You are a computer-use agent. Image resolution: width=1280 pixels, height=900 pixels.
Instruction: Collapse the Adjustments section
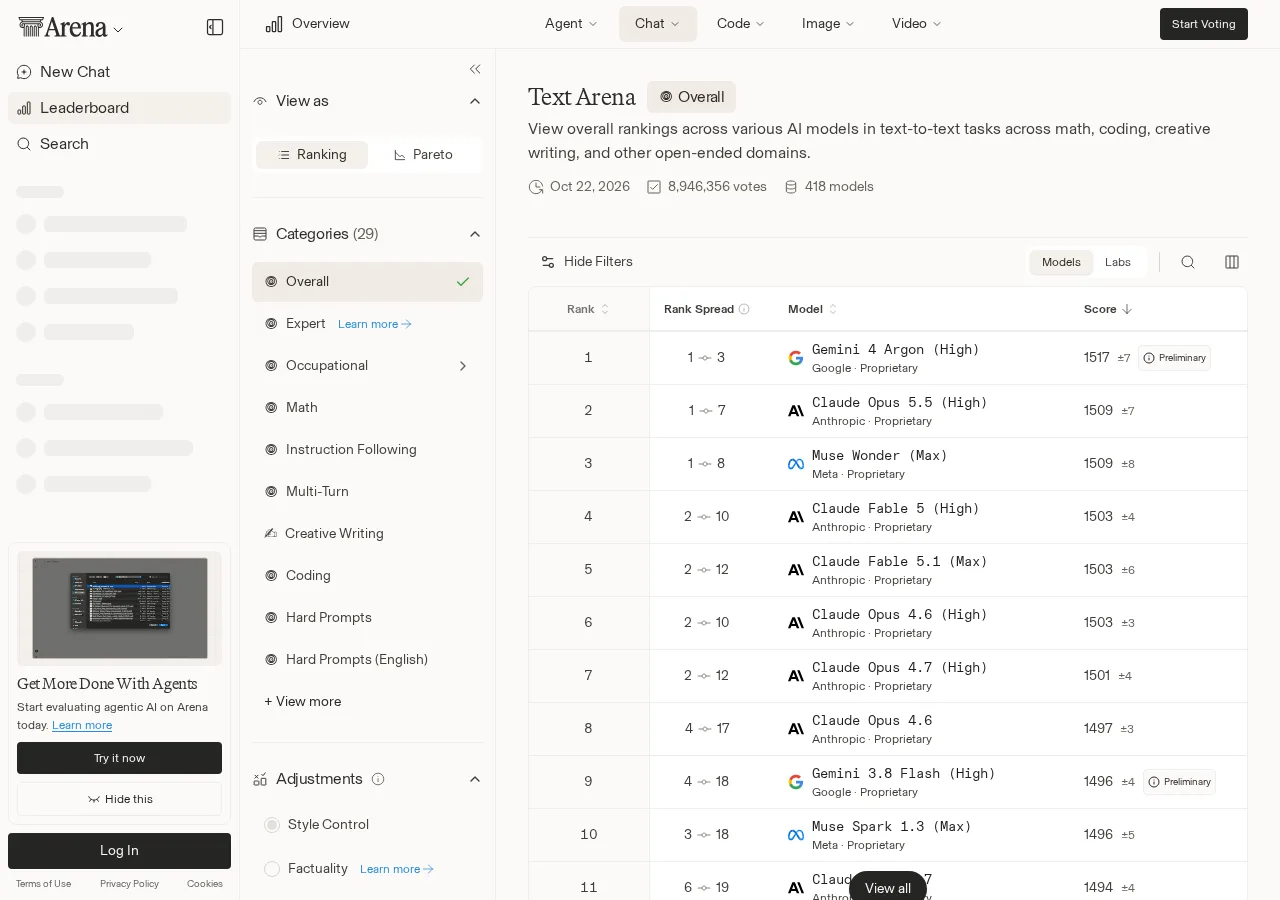475,779
